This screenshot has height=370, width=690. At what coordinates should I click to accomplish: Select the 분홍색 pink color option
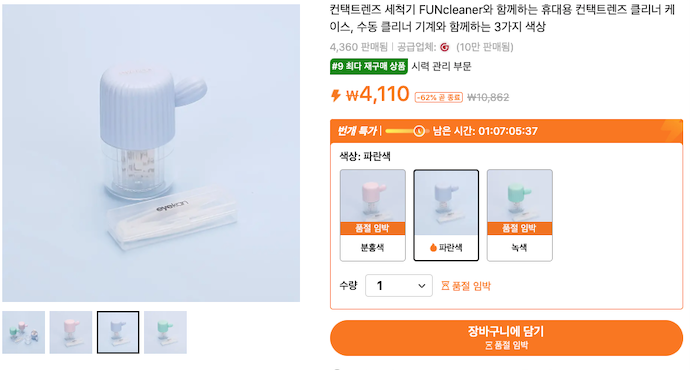point(373,215)
